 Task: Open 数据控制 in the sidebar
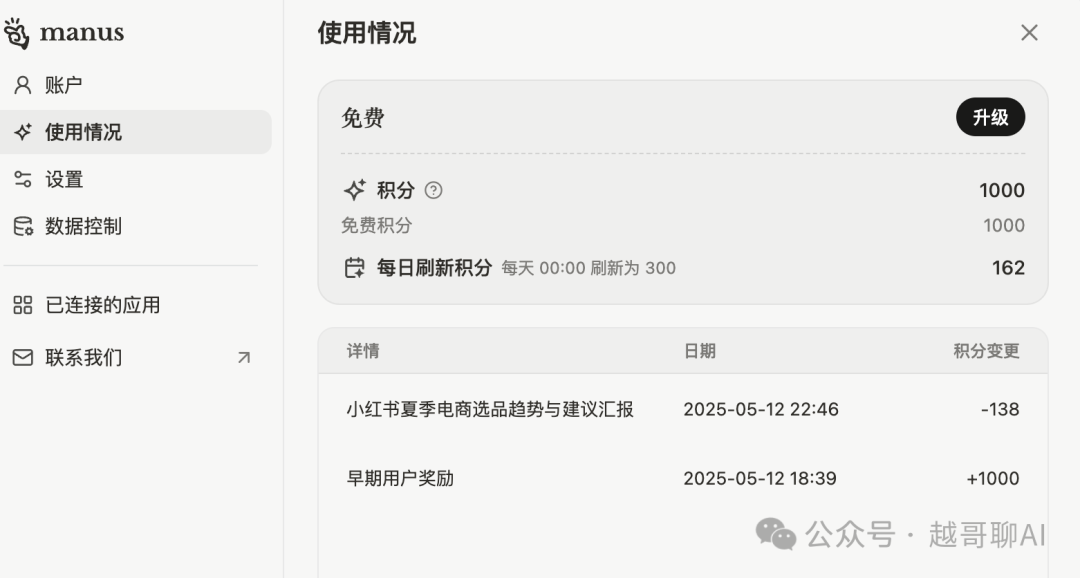136,226
